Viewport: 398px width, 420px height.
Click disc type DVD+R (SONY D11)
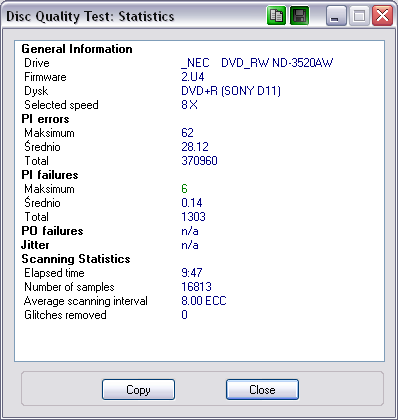coord(231,91)
